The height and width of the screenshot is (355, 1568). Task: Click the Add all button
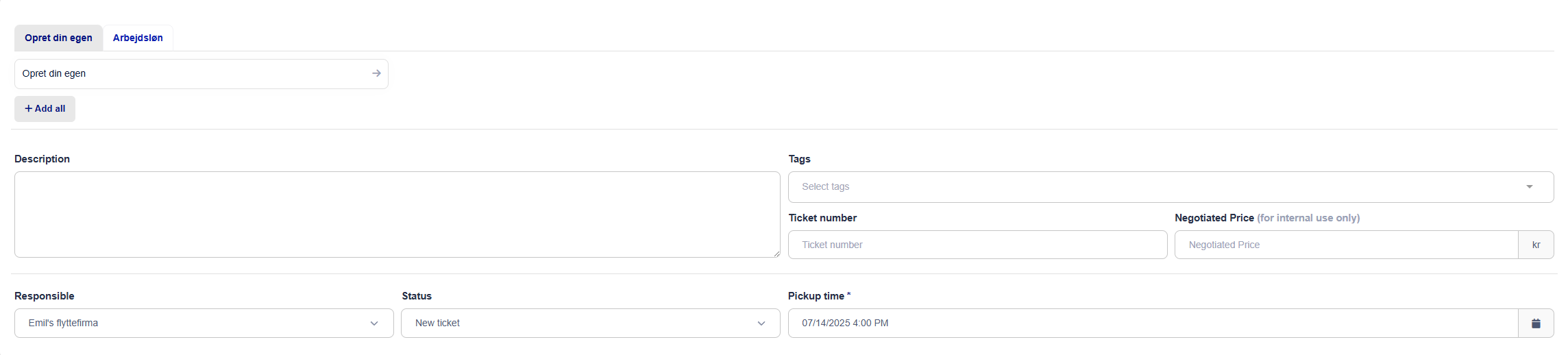tap(45, 109)
